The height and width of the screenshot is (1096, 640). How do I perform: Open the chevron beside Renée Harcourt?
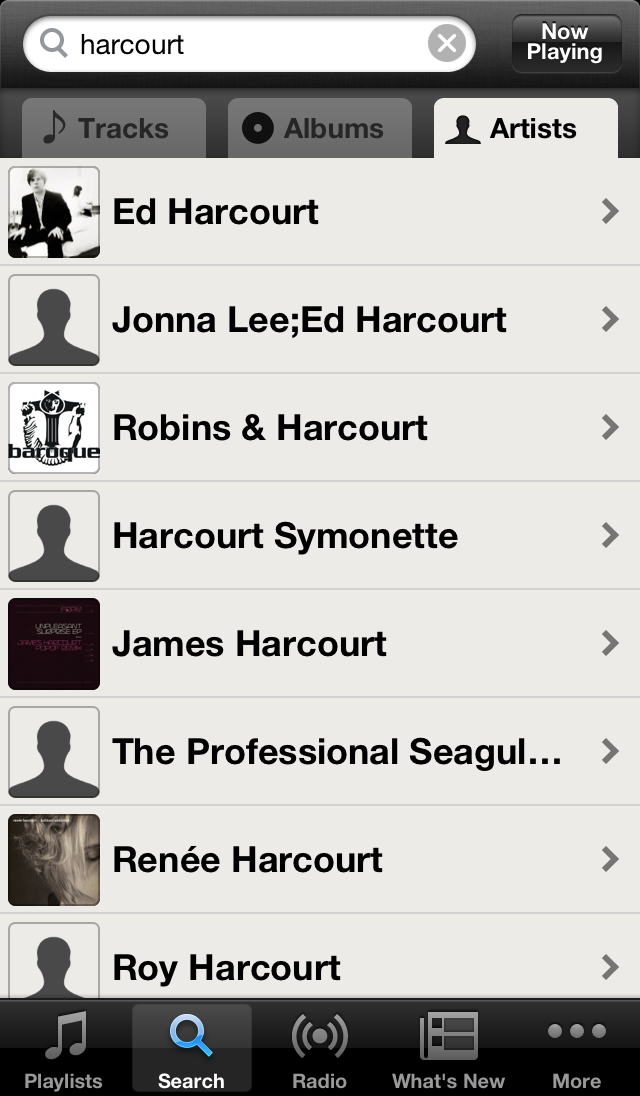click(610, 860)
